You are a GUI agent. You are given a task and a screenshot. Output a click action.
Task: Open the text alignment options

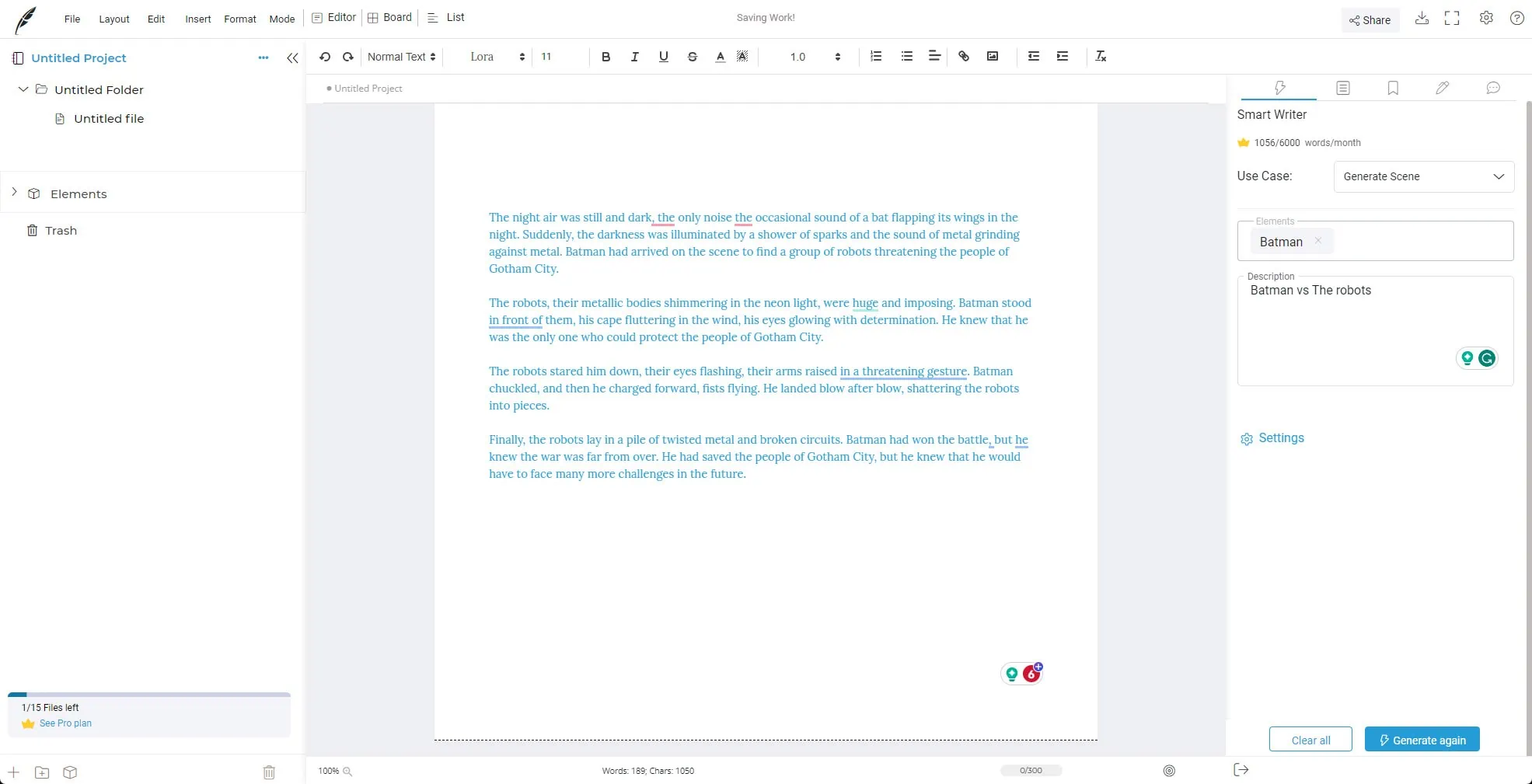pyautogui.click(x=934, y=56)
